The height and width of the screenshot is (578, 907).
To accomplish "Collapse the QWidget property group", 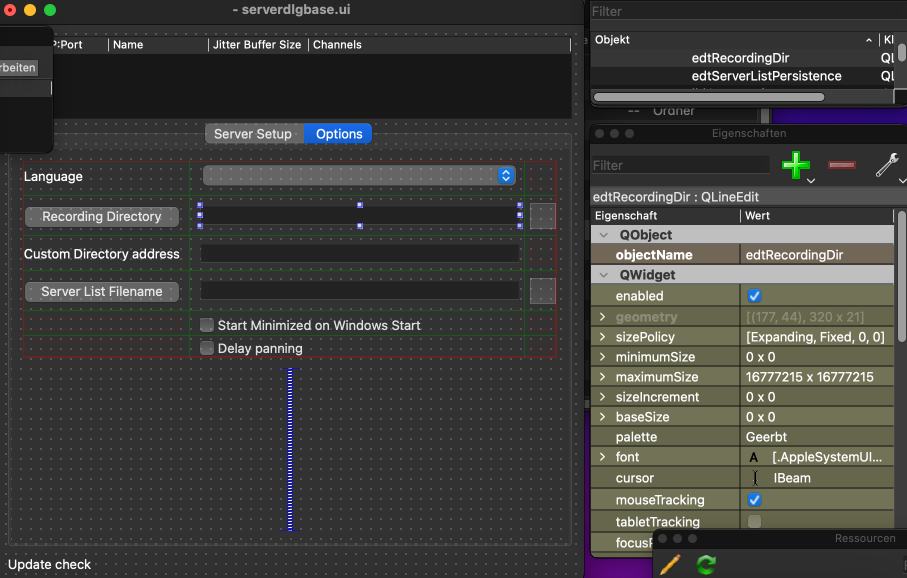I will [x=603, y=275].
